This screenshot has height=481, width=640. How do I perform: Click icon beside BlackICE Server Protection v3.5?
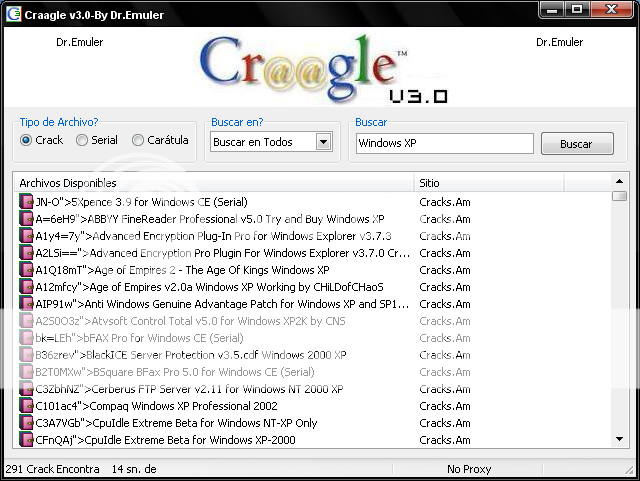coord(26,355)
